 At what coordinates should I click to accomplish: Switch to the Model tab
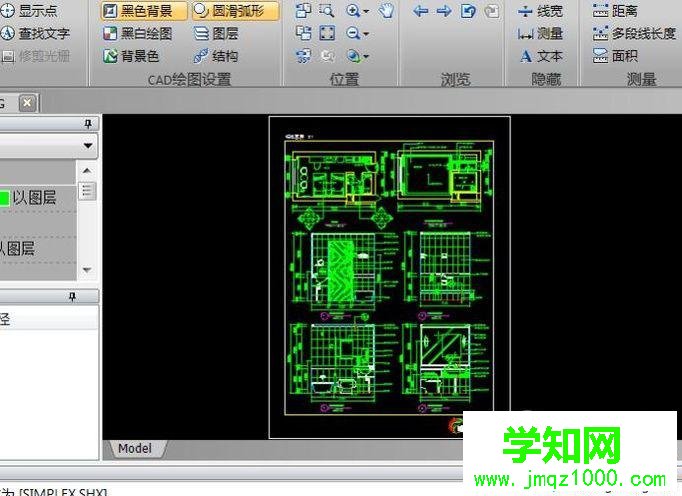[x=135, y=449]
